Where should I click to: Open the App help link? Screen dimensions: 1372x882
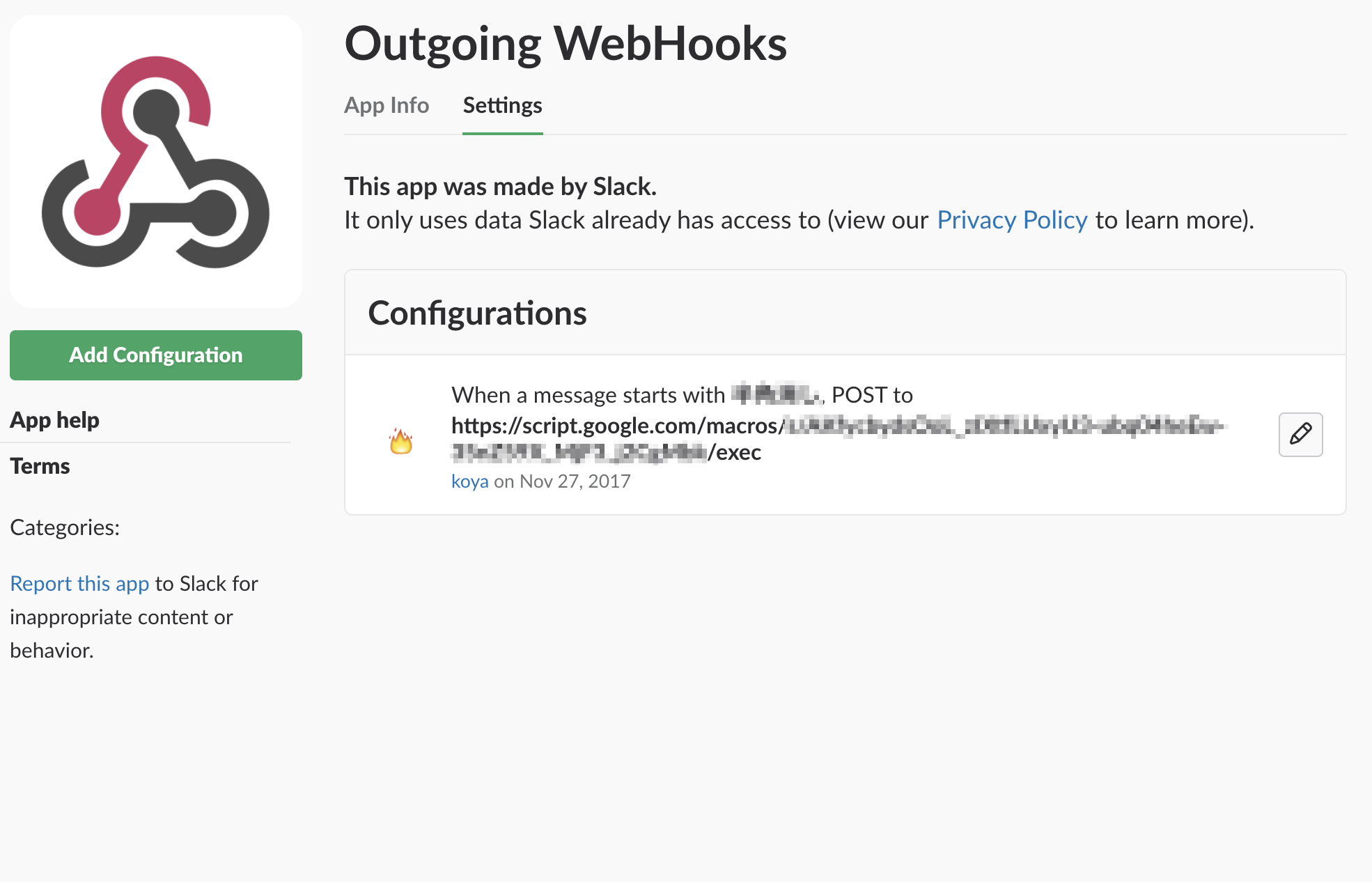click(54, 420)
